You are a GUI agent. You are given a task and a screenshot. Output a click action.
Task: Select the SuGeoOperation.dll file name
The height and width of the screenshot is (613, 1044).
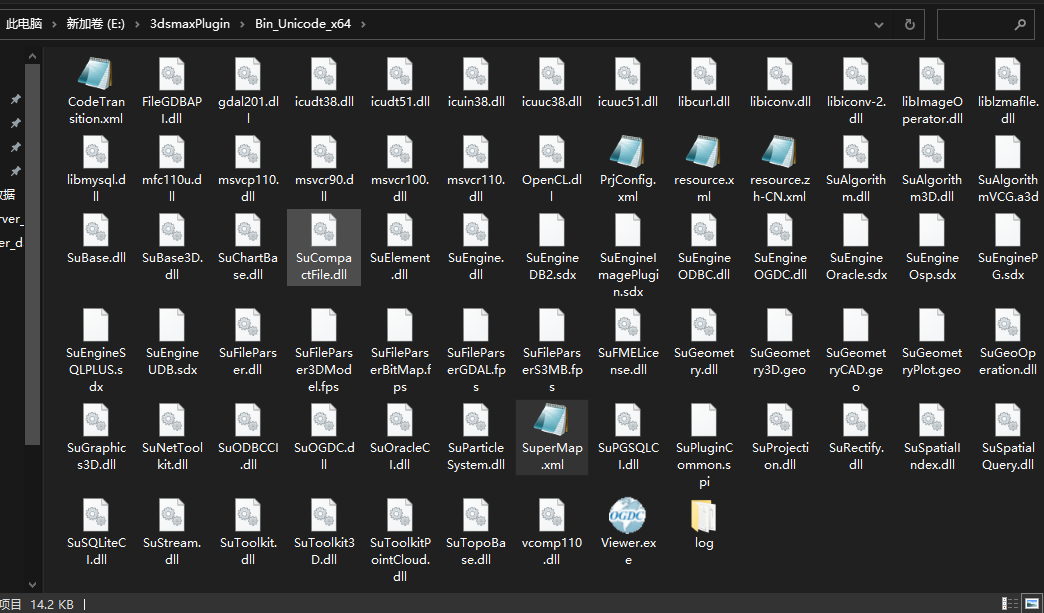(1008, 361)
